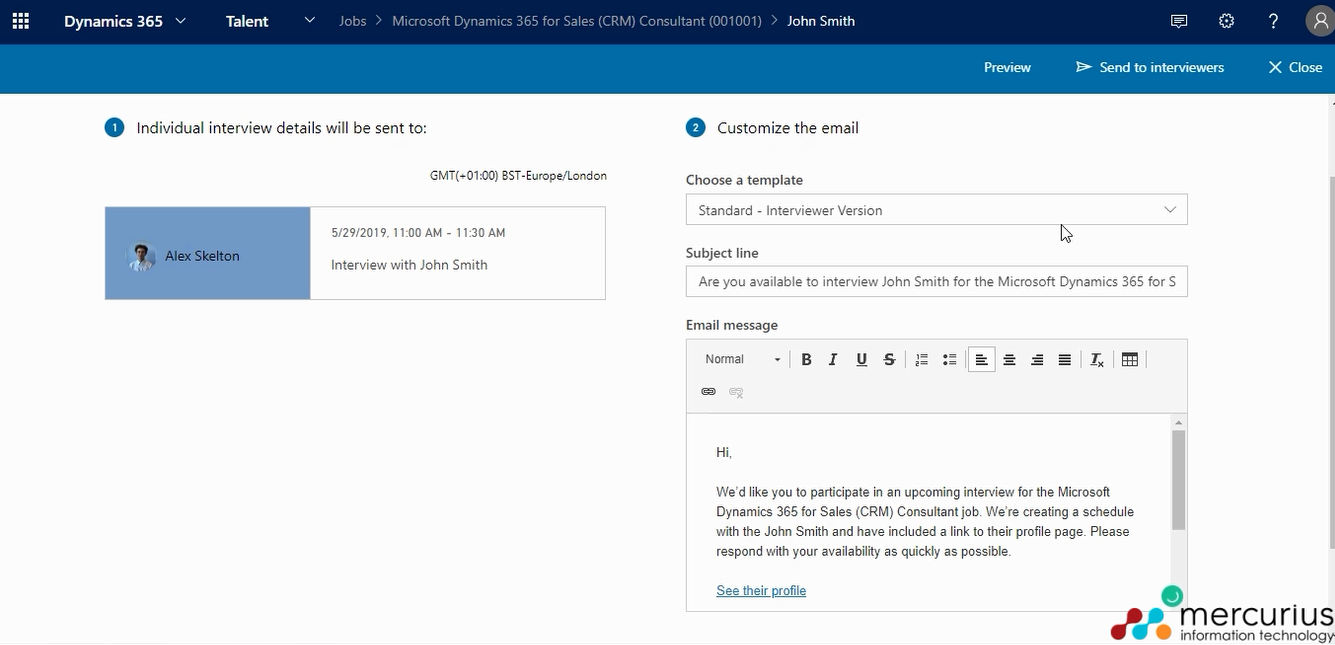Viewport: 1335px width, 645px height.
Task: Click the Subject line field
Action: (x=937, y=282)
